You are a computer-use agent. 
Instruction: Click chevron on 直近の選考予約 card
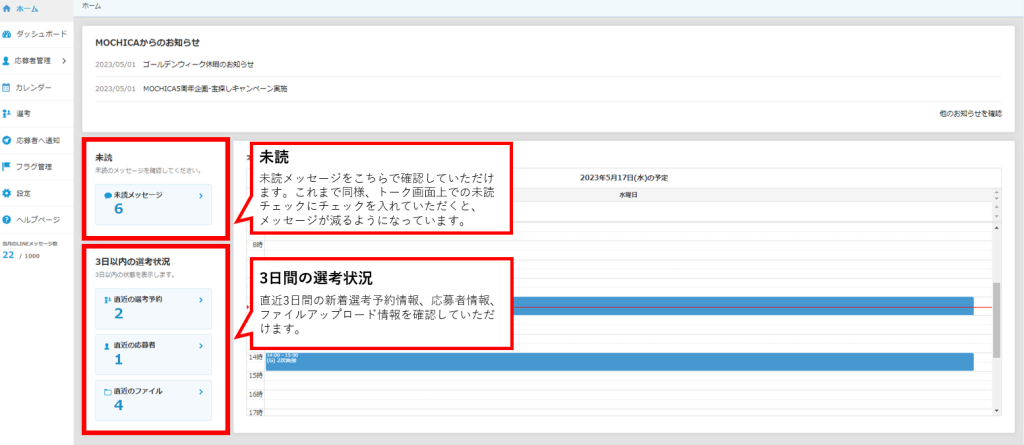pyautogui.click(x=200, y=298)
